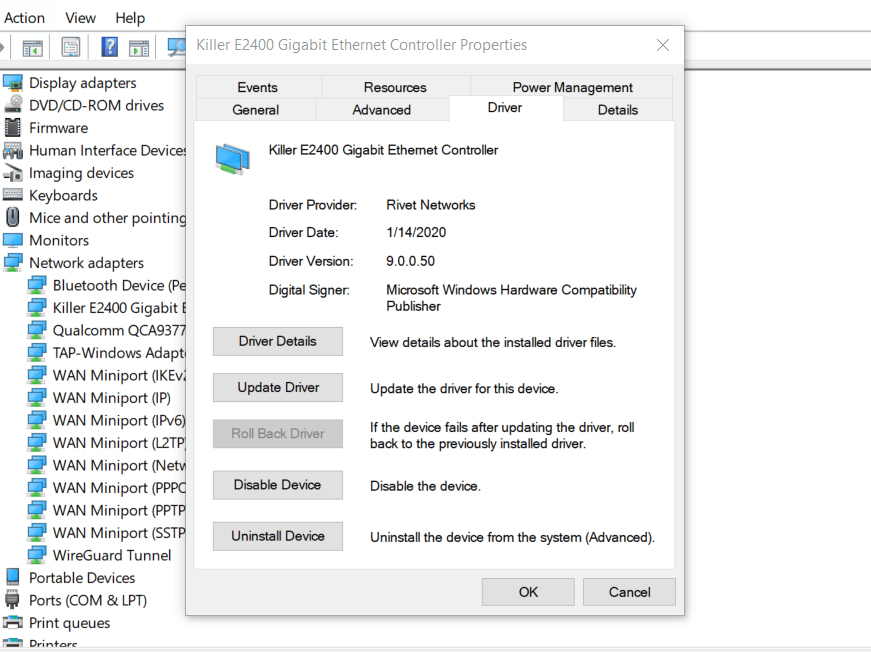Click the Ports (COM & LPT) icon
Image resolution: width=871 pixels, height=652 pixels.
pos(12,600)
